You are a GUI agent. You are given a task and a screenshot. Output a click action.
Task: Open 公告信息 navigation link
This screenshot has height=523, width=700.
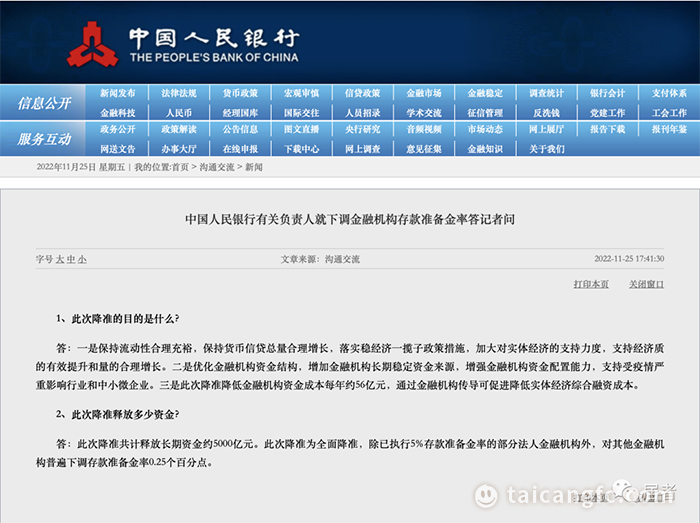pyautogui.click(x=240, y=129)
